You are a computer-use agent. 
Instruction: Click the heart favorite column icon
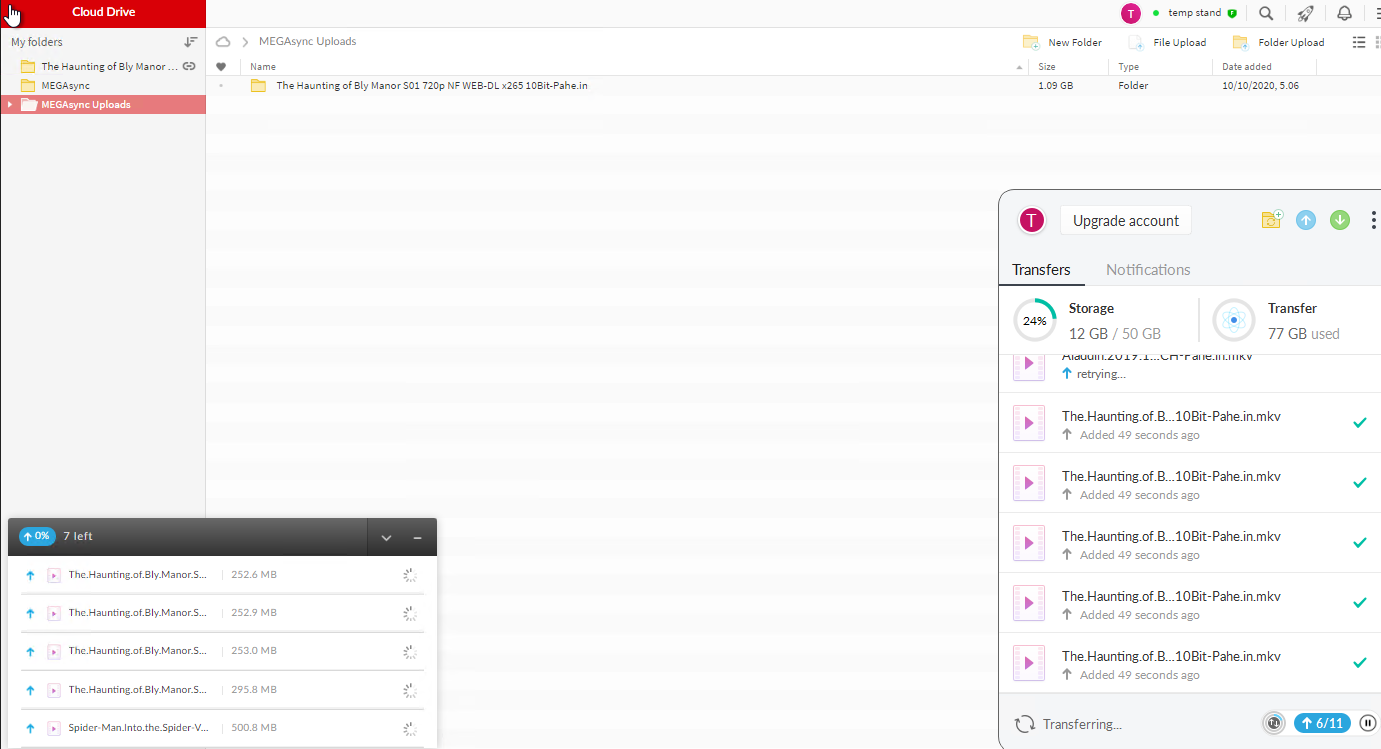coord(221,67)
